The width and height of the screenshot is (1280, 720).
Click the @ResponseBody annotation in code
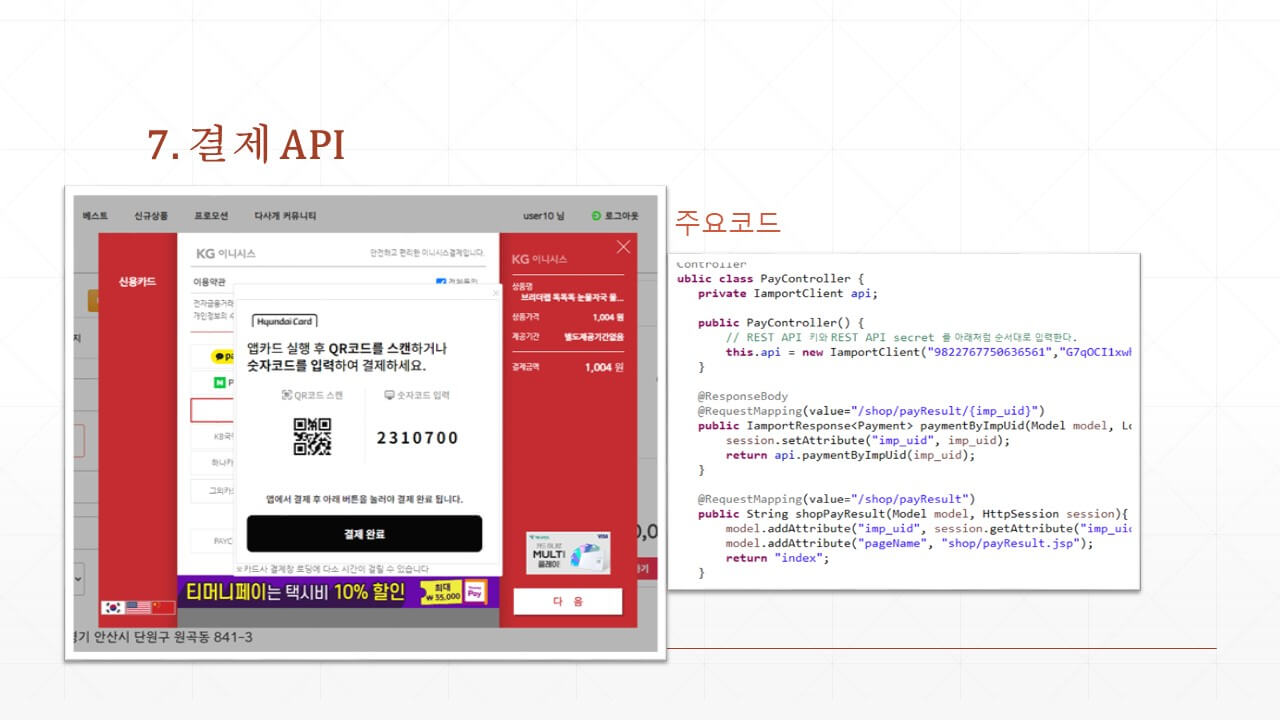coord(743,396)
